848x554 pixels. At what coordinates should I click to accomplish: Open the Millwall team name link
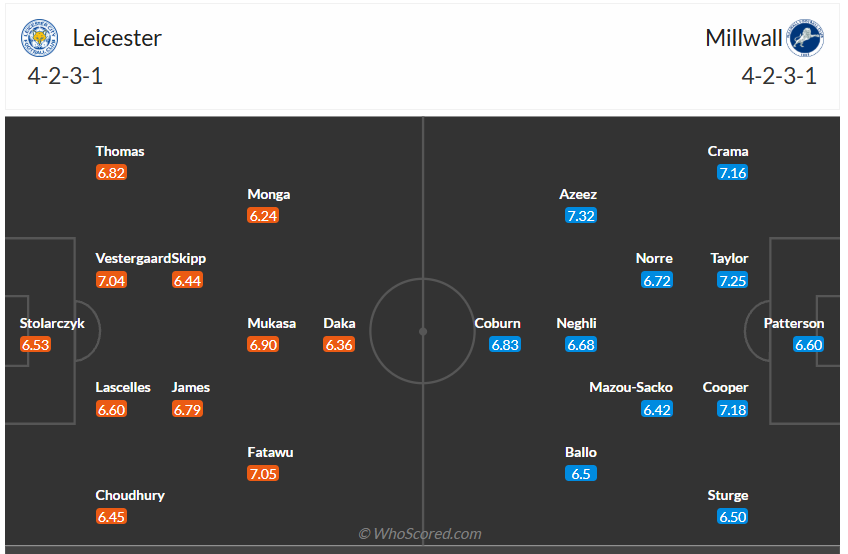744,38
